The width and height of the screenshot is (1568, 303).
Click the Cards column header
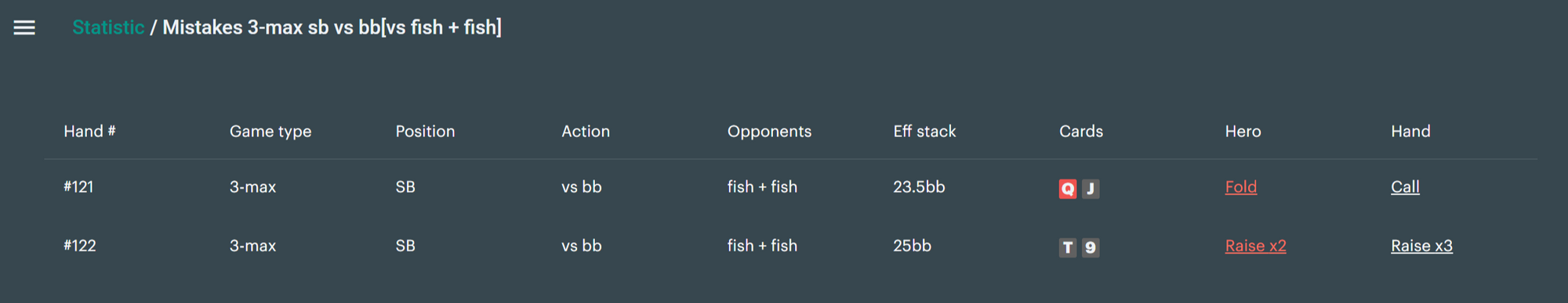pos(1081,132)
